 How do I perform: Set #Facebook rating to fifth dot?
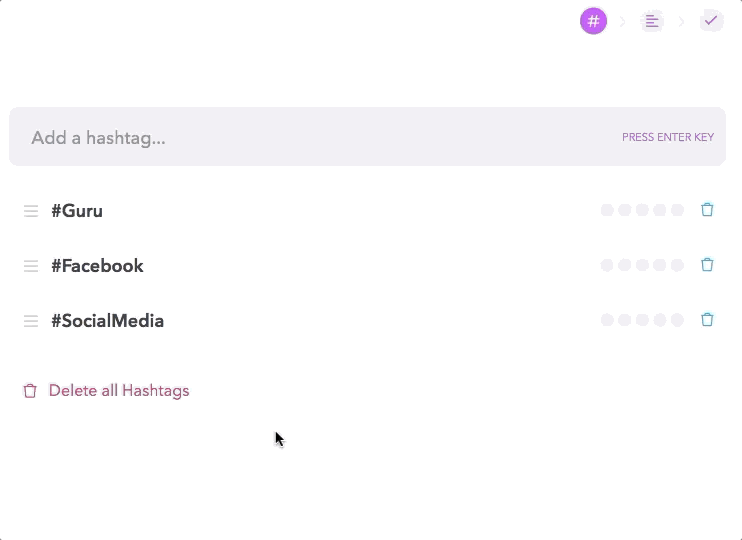pos(677,265)
